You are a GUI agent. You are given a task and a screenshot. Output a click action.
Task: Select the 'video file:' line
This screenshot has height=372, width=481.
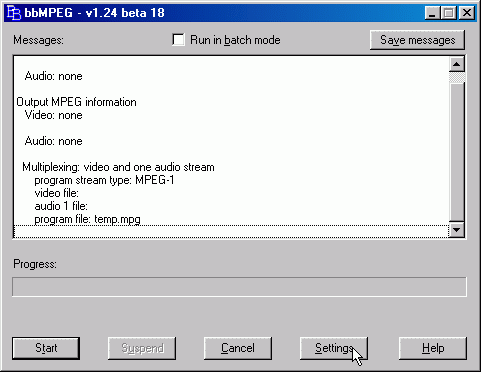coord(57,193)
